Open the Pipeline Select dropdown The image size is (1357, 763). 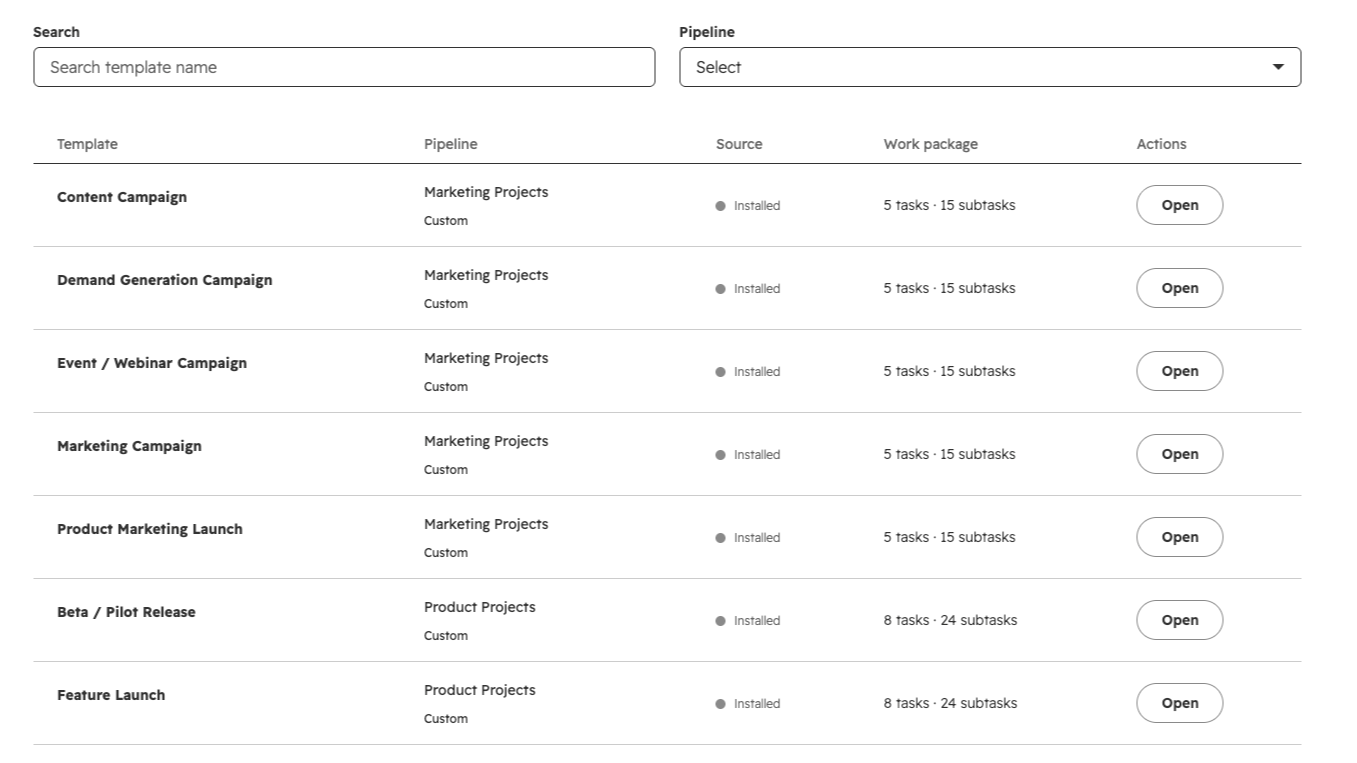pyautogui.click(x=990, y=67)
